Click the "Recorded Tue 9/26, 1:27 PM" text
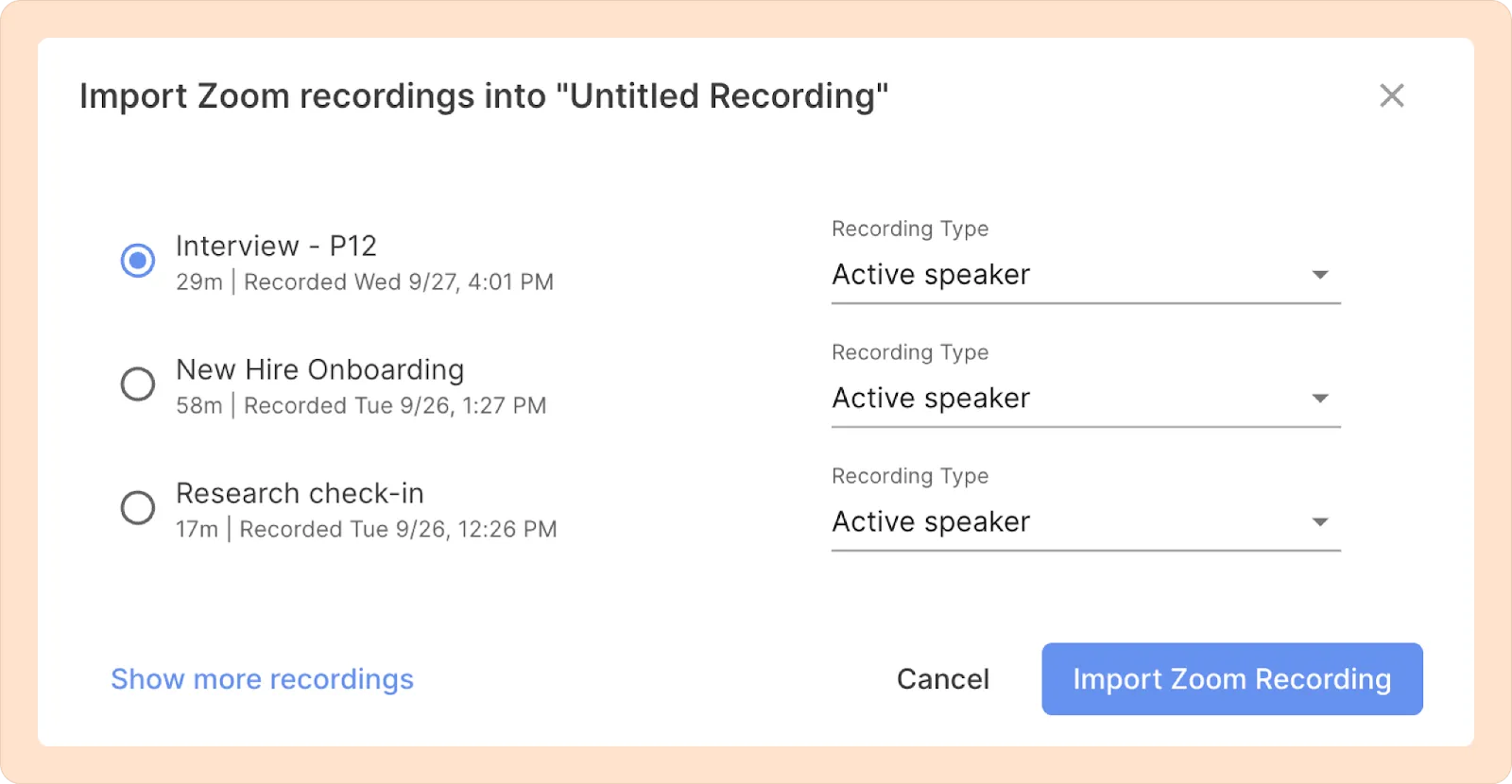This screenshot has width=1512, height=784. coord(395,406)
